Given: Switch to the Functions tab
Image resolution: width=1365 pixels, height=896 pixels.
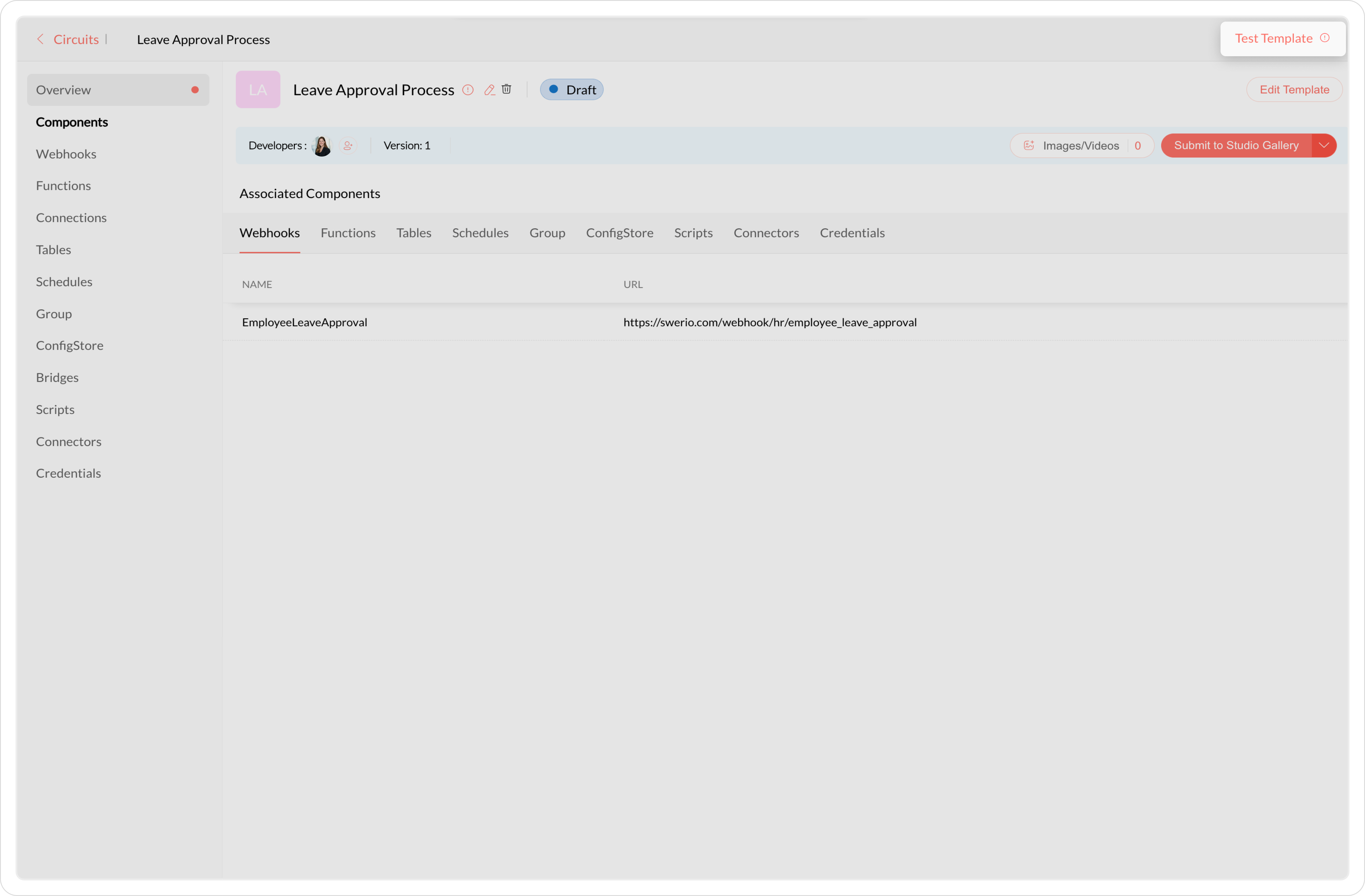Looking at the screenshot, I should point(348,233).
